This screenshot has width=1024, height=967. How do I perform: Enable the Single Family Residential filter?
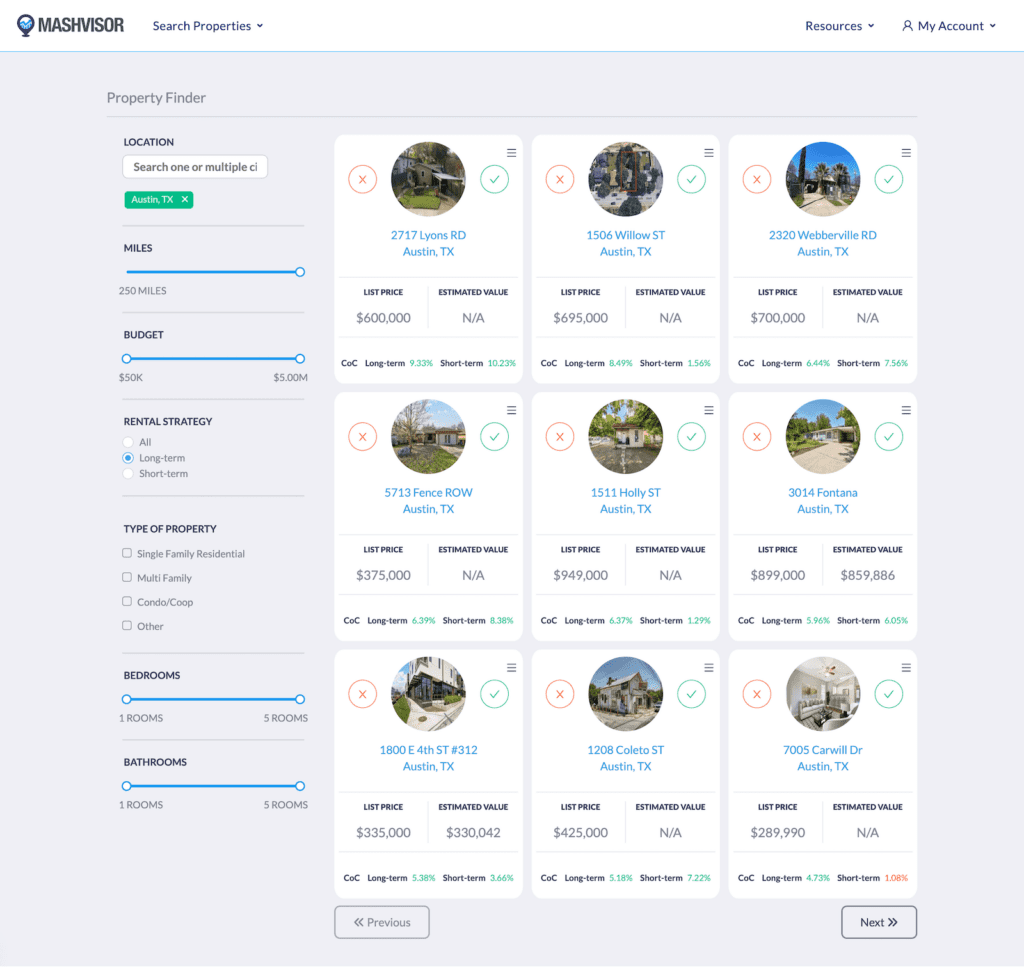127,553
